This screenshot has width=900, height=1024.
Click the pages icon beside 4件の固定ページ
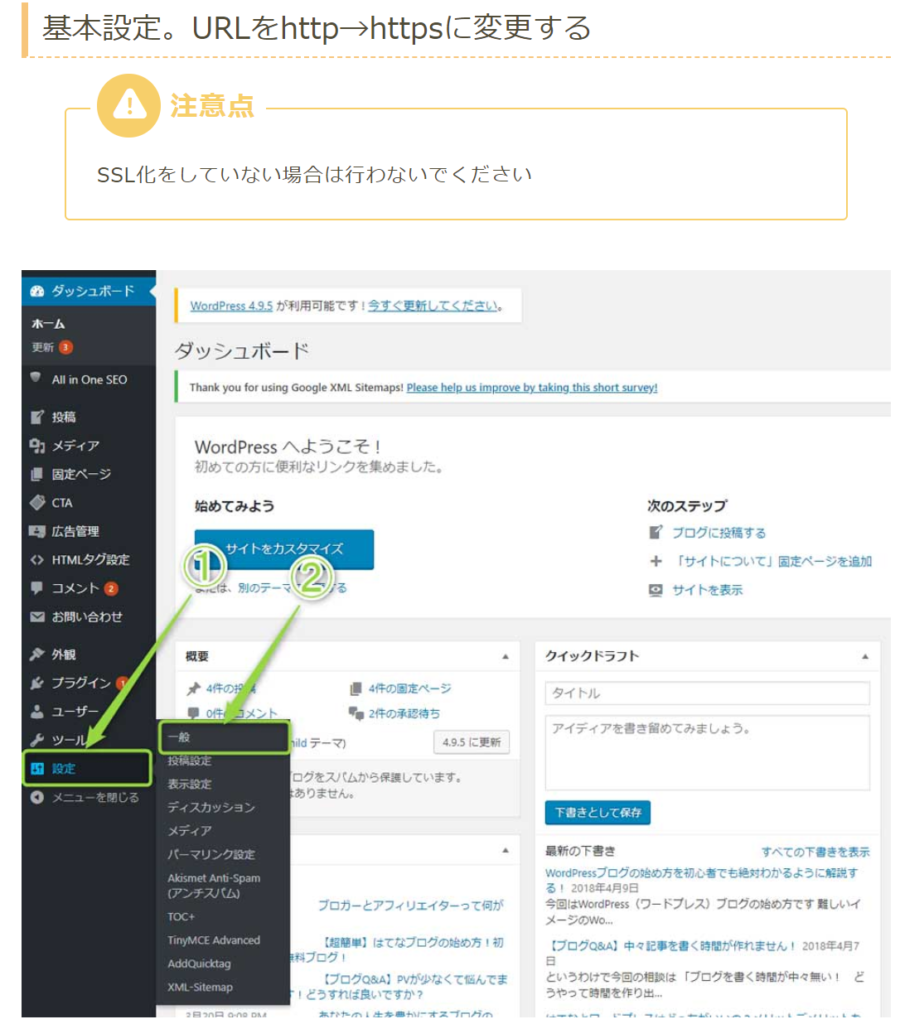pos(356,688)
